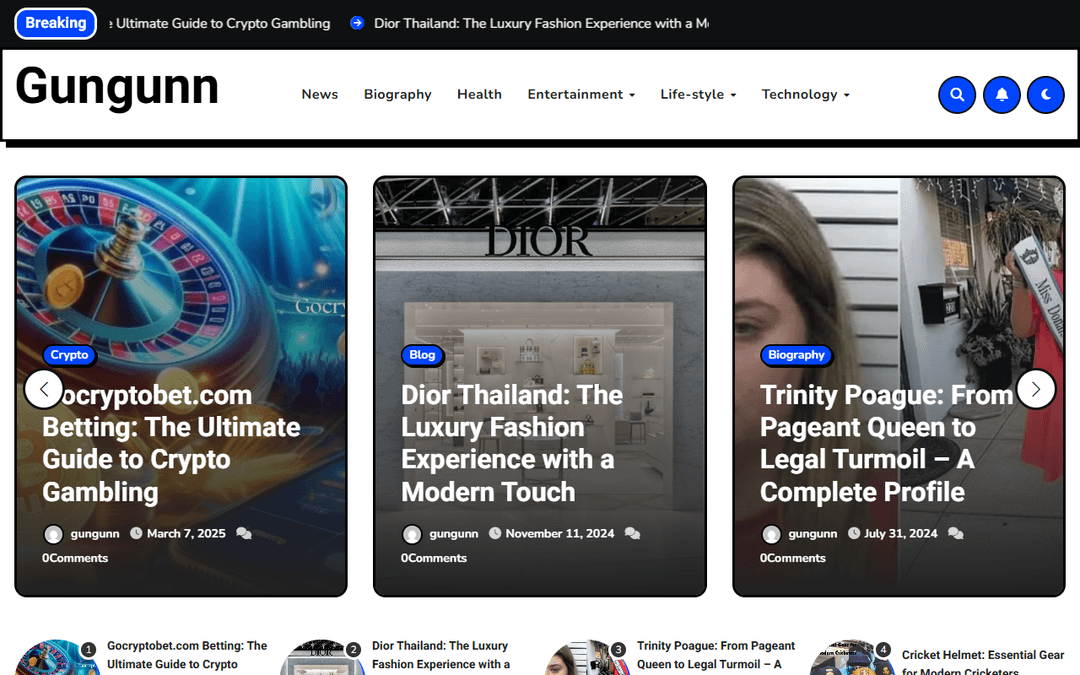Open the Crypto category badge

(70, 355)
